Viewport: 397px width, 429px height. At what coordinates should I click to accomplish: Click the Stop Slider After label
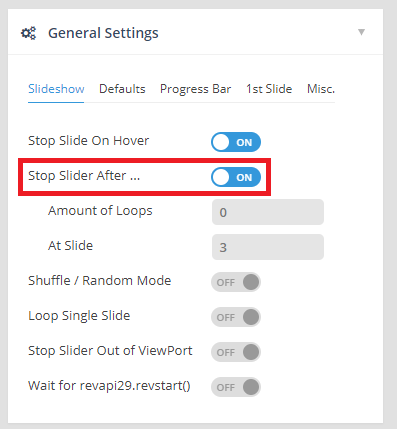[84, 176]
